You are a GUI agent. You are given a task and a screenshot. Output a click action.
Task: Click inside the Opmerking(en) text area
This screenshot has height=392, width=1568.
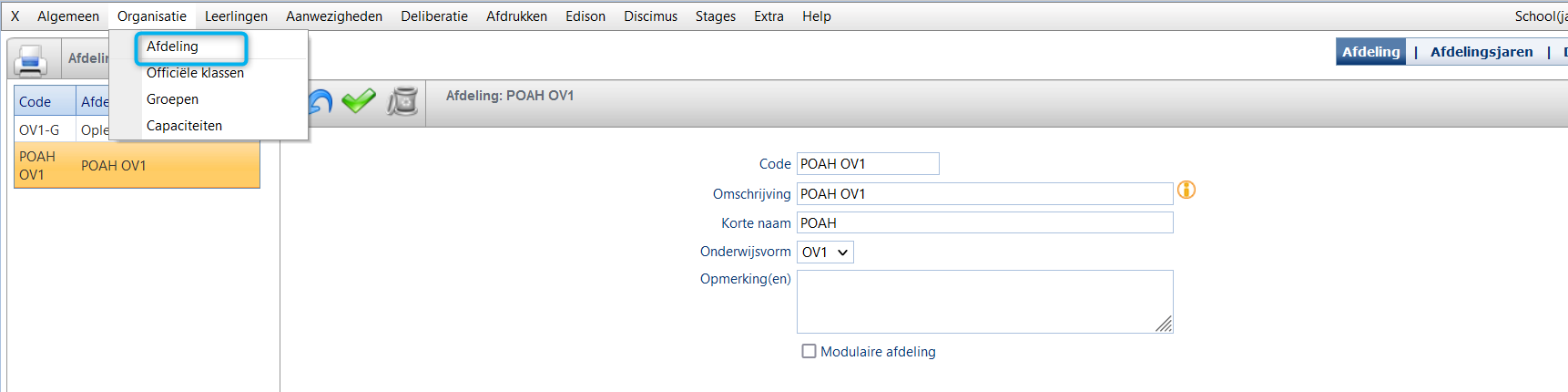pyautogui.click(x=984, y=302)
